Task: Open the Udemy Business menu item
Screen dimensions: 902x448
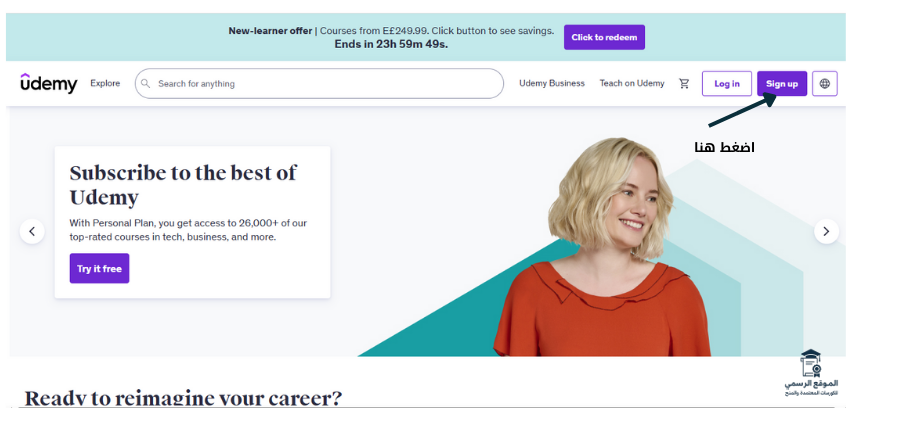Action: click(552, 84)
